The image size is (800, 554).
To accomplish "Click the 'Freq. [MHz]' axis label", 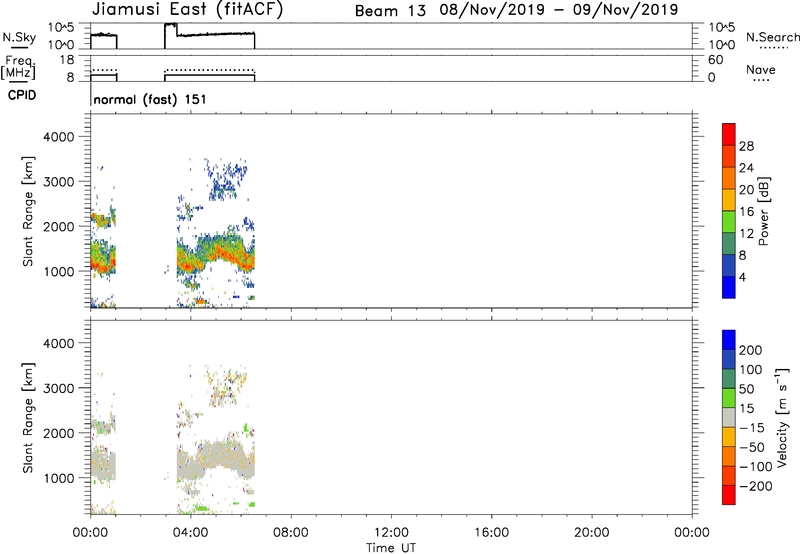I will [19, 67].
